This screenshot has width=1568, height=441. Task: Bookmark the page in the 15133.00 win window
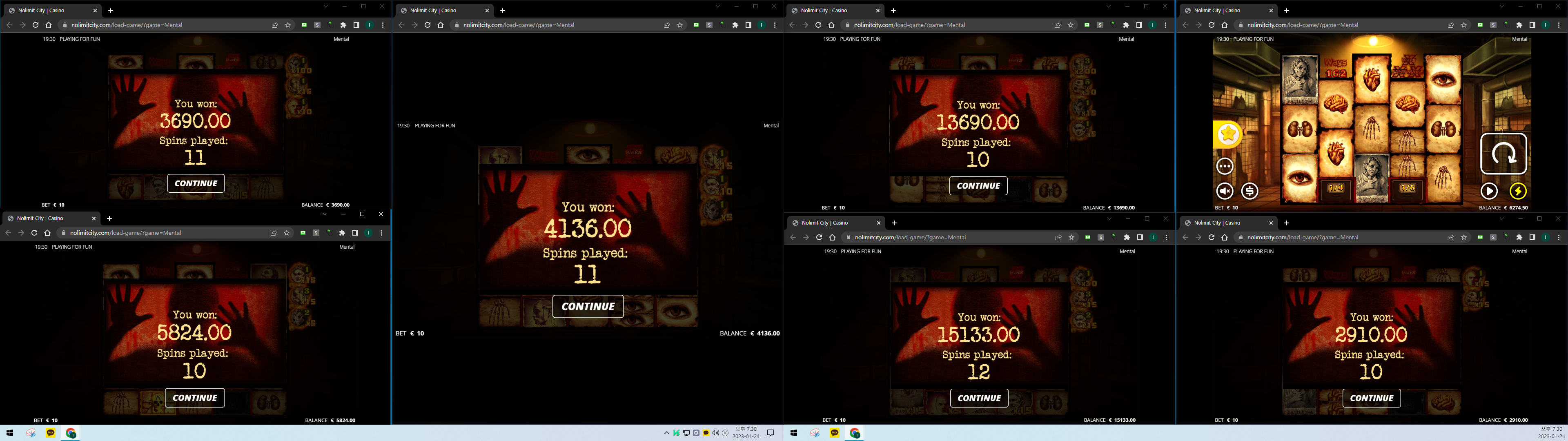(1072, 238)
